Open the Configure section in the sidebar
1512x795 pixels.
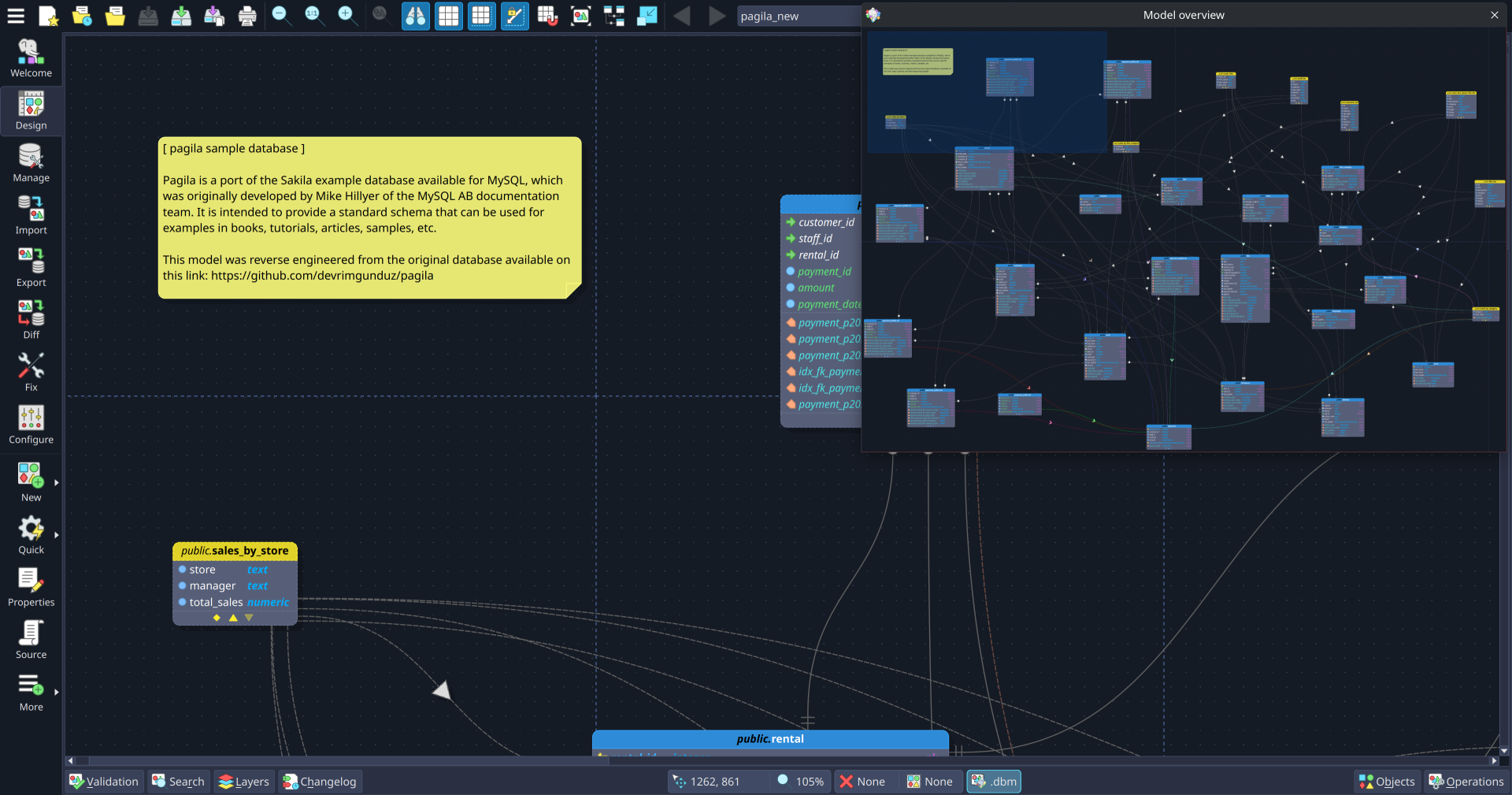pos(31,423)
